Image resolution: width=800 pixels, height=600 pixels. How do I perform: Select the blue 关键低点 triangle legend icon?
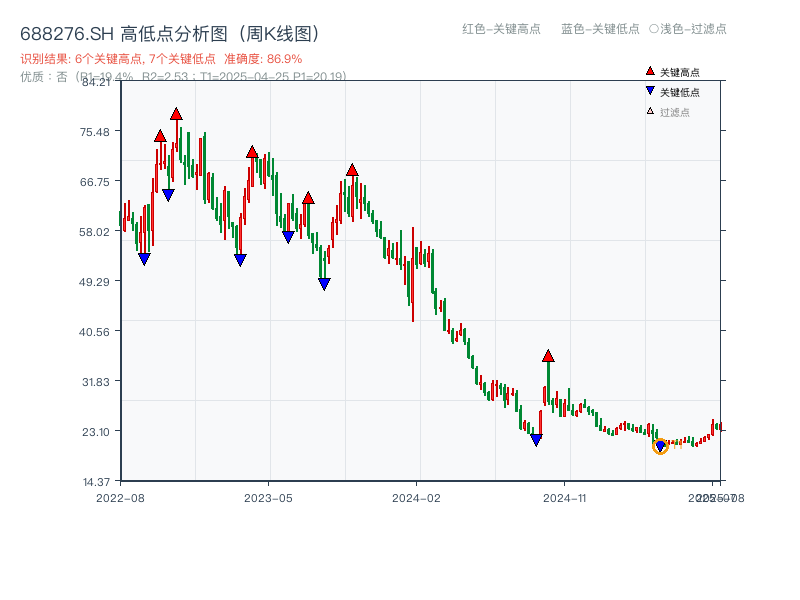point(650,90)
